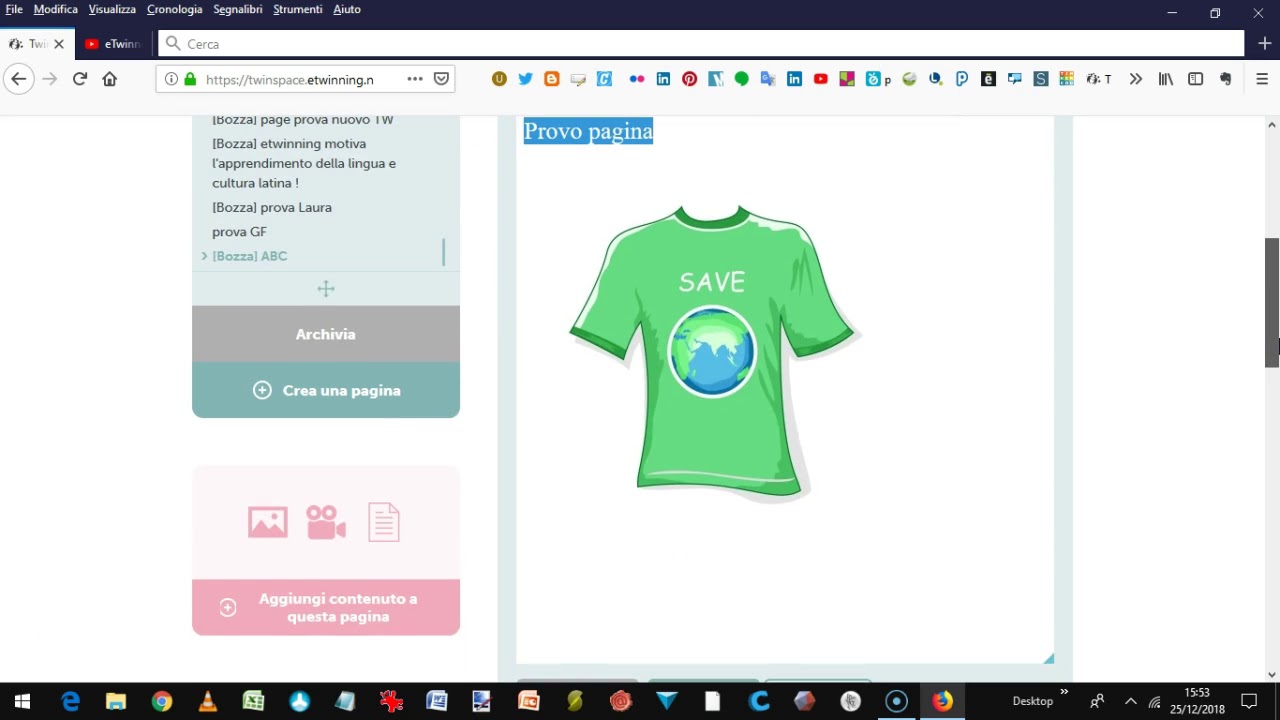
Task: Open the [Bozza] prova Laura page
Action: click(x=272, y=207)
